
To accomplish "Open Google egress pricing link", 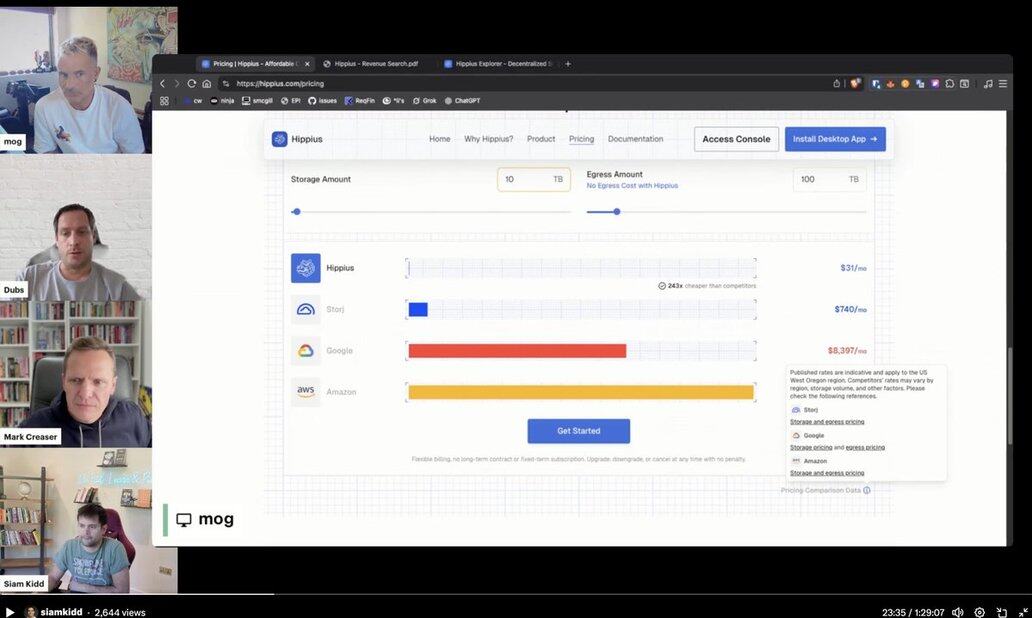I will [x=865, y=448].
